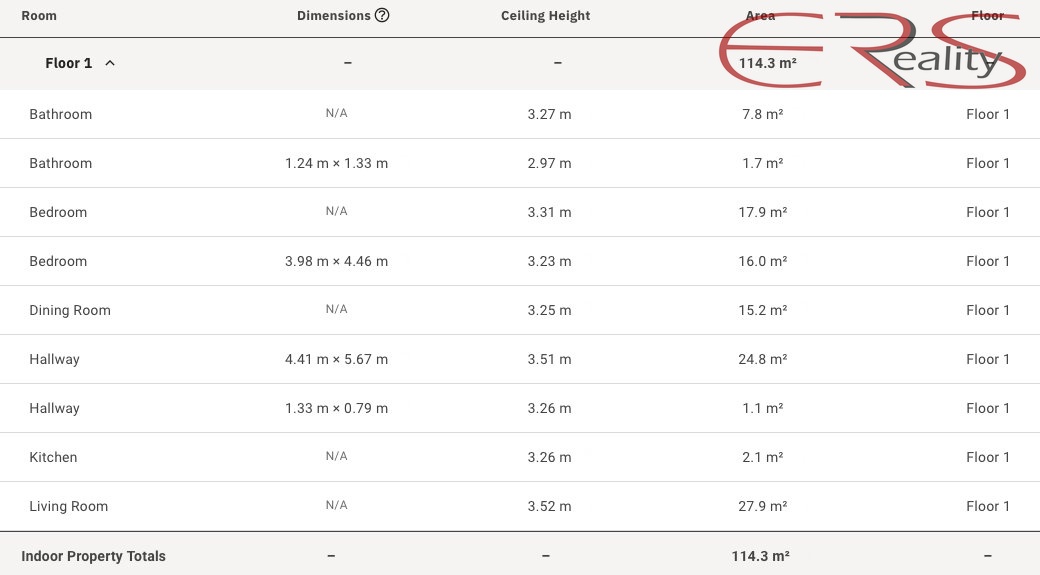Click the 1.24 m × 1.33 m Bathroom dimensions
This screenshot has height=575, width=1040.
click(336, 163)
